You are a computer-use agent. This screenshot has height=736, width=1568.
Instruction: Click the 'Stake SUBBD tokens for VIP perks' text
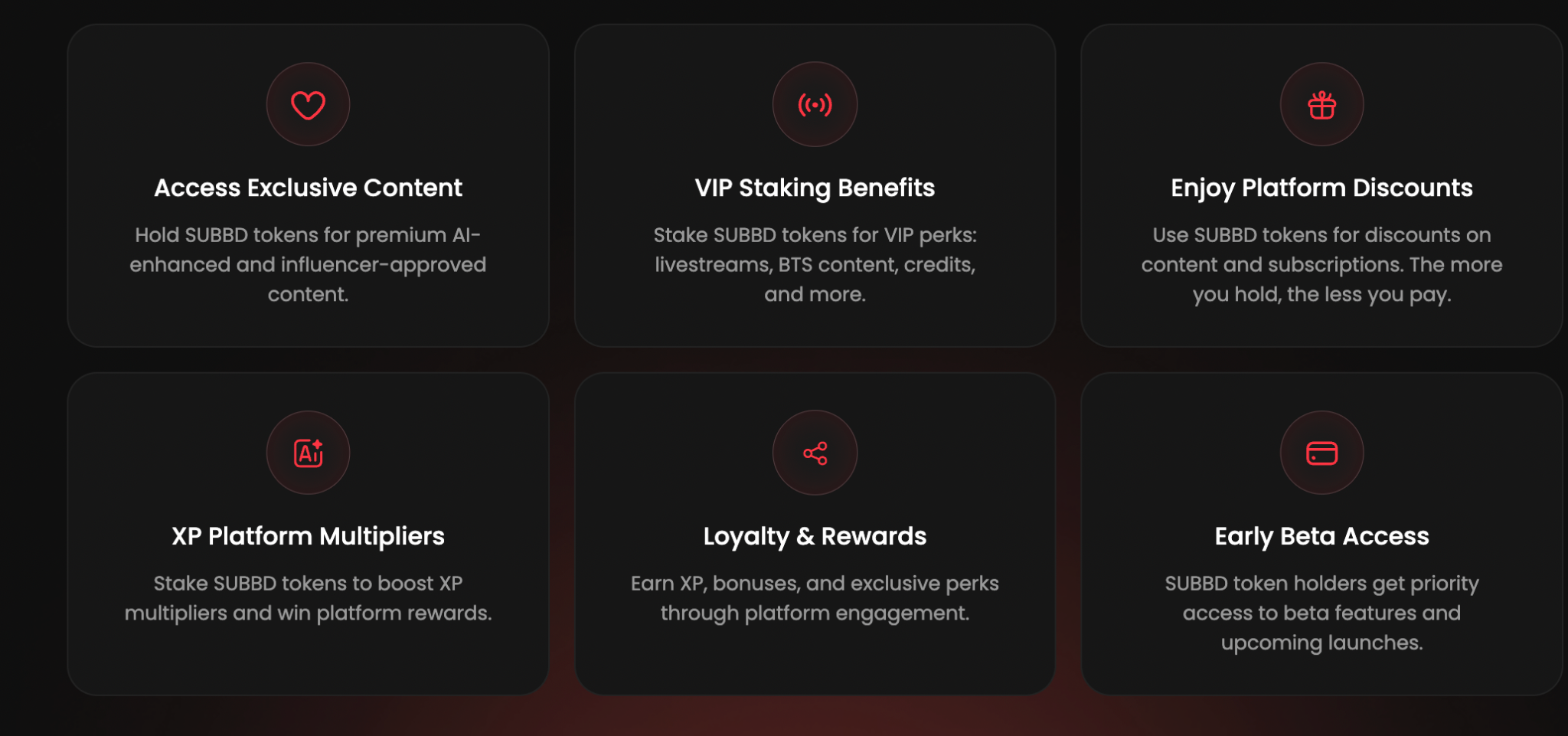point(815,264)
